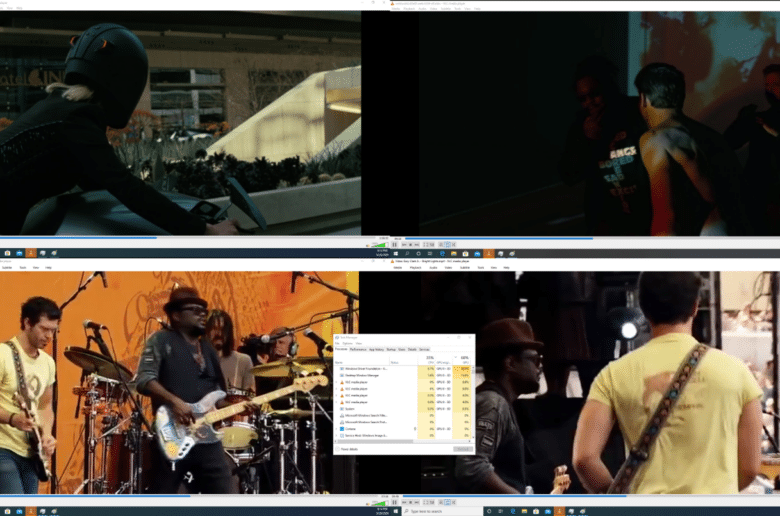The width and height of the screenshot is (780, 516).
Task: Select the System process row
Action: (x=402, y=409)
